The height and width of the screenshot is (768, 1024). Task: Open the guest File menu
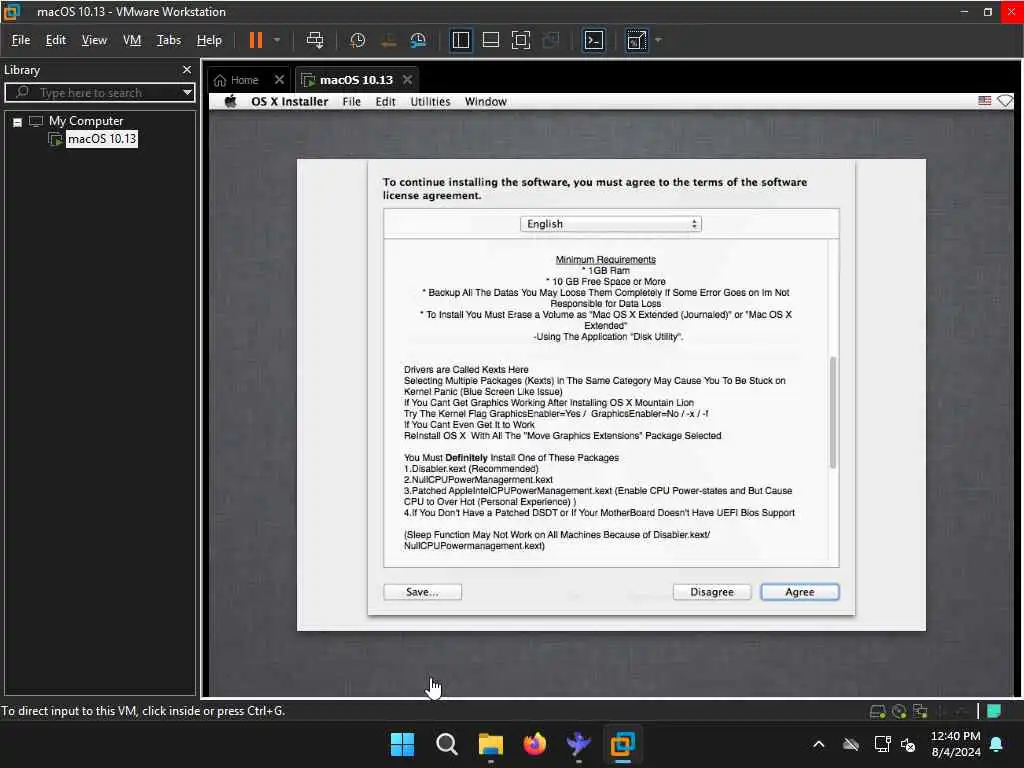[351, 101]
